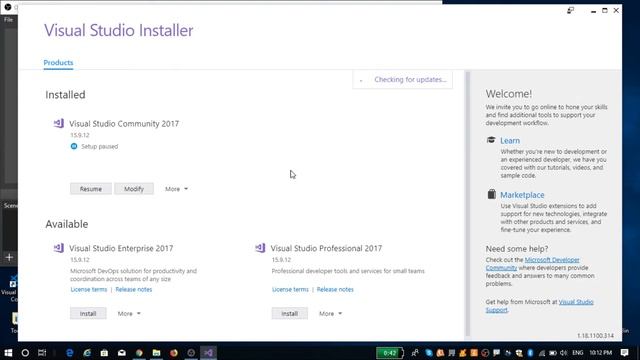Screen dimensions: 640x360
Task: Click the Setup paused status icon
Action: 74,146
